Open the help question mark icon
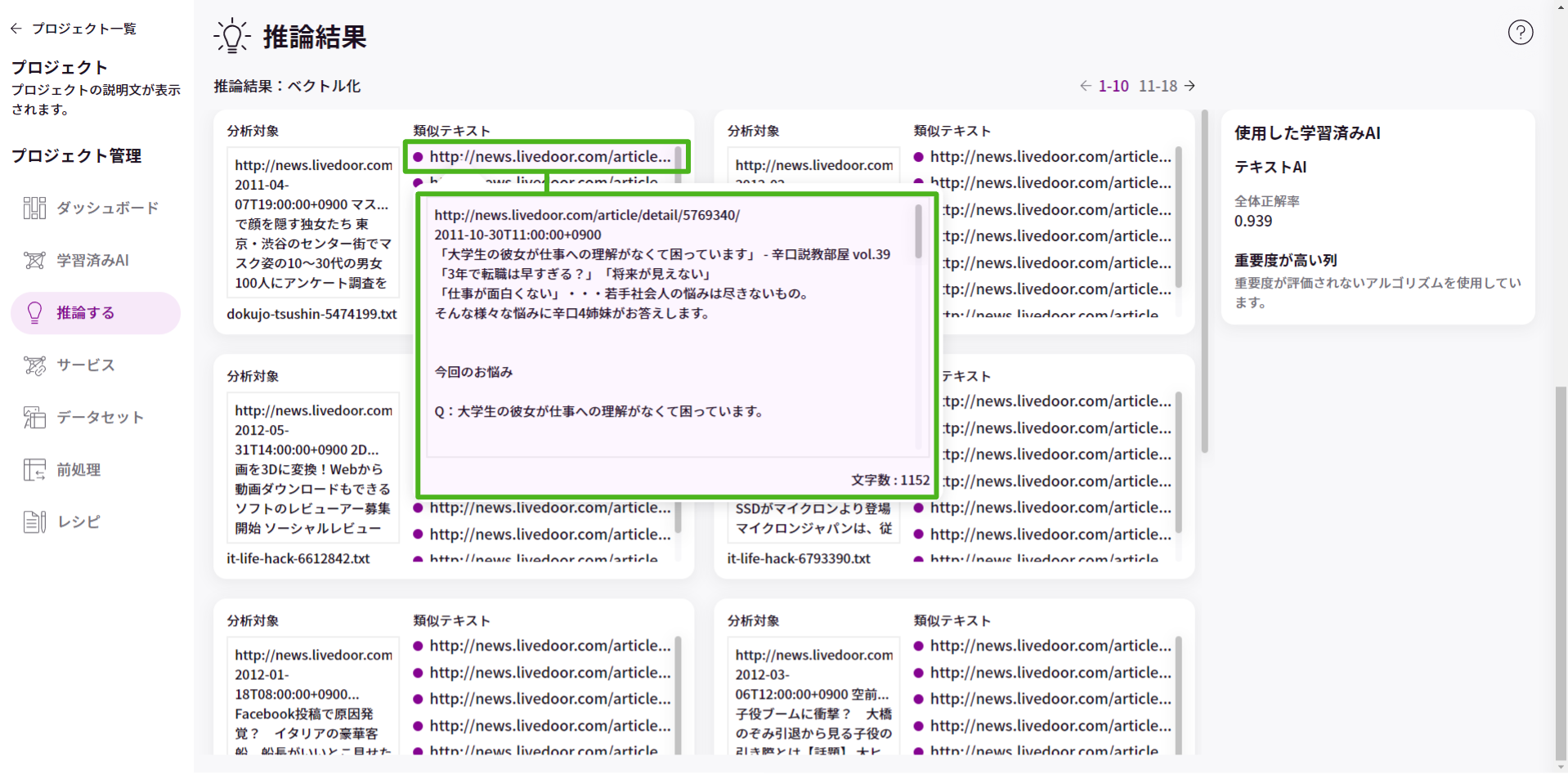Viewport: 1568px width, 774px height. (1520, 33)
